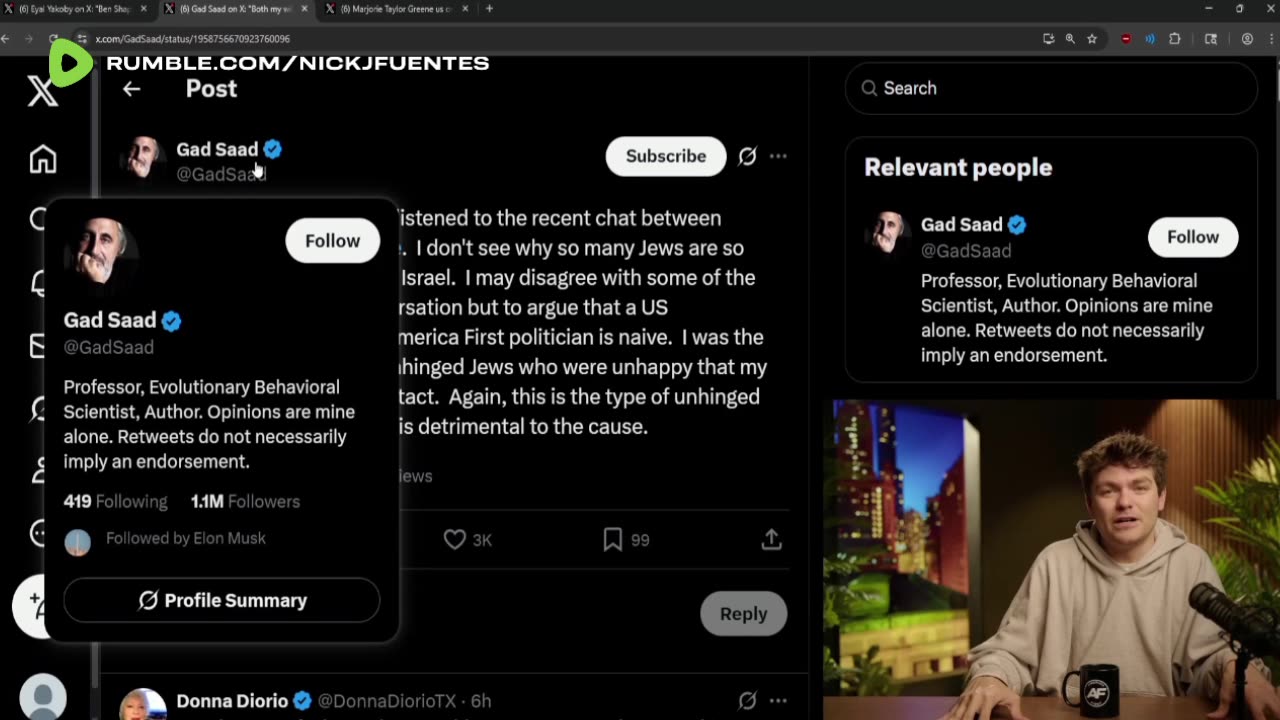Open the Home feed icon
The width and height of the screenshot is (1280, 720).
tap(42, 159)
